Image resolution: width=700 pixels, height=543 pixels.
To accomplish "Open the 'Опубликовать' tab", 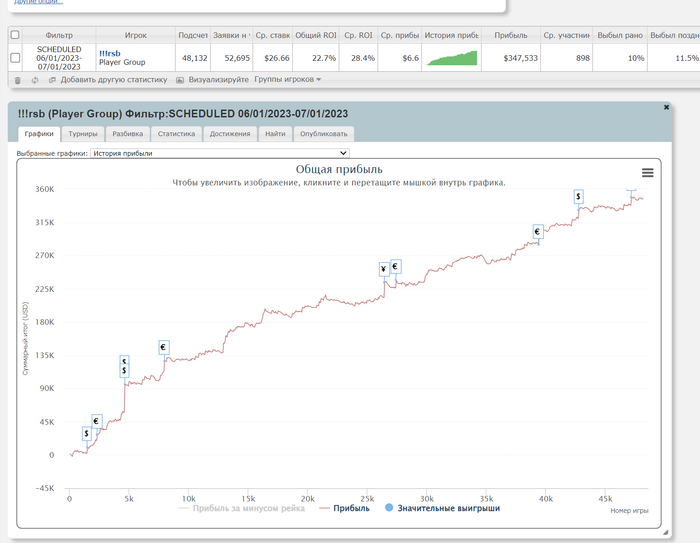I will point(324,134).
